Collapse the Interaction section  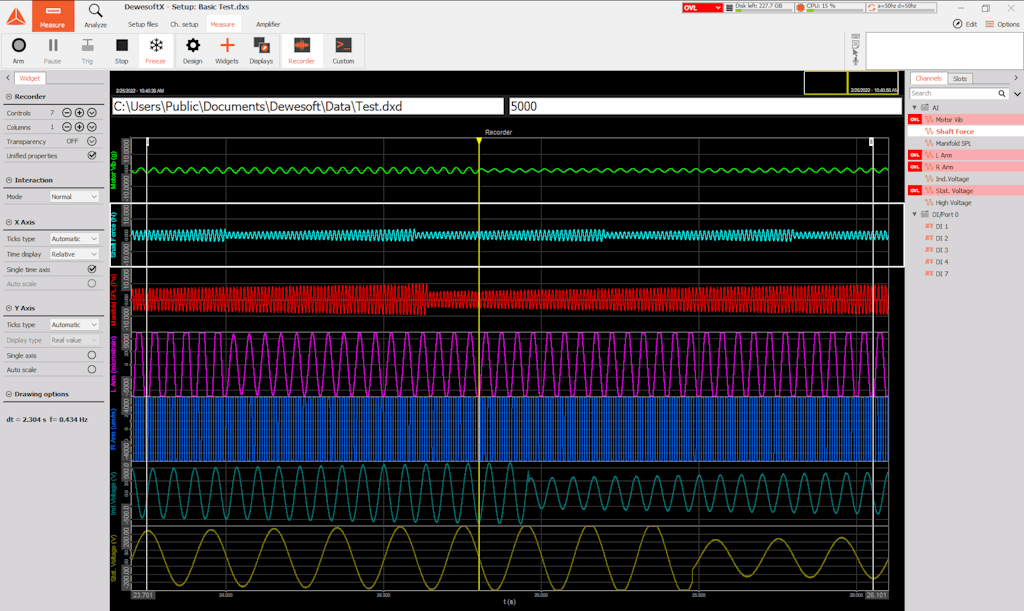pos(9,180)
